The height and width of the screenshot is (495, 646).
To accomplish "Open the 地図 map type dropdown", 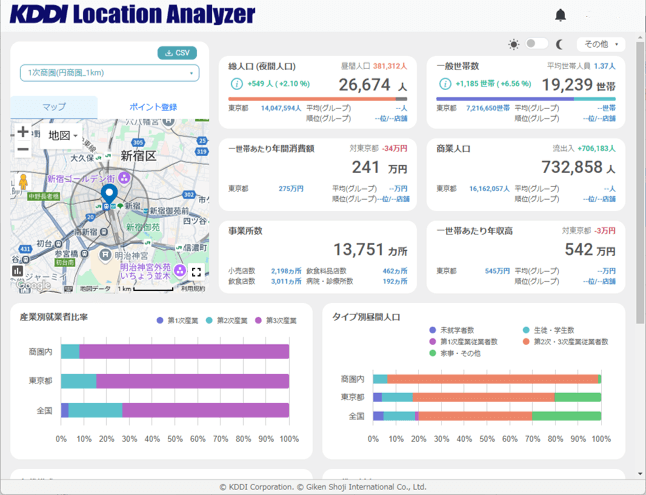I will pos(62,136).
